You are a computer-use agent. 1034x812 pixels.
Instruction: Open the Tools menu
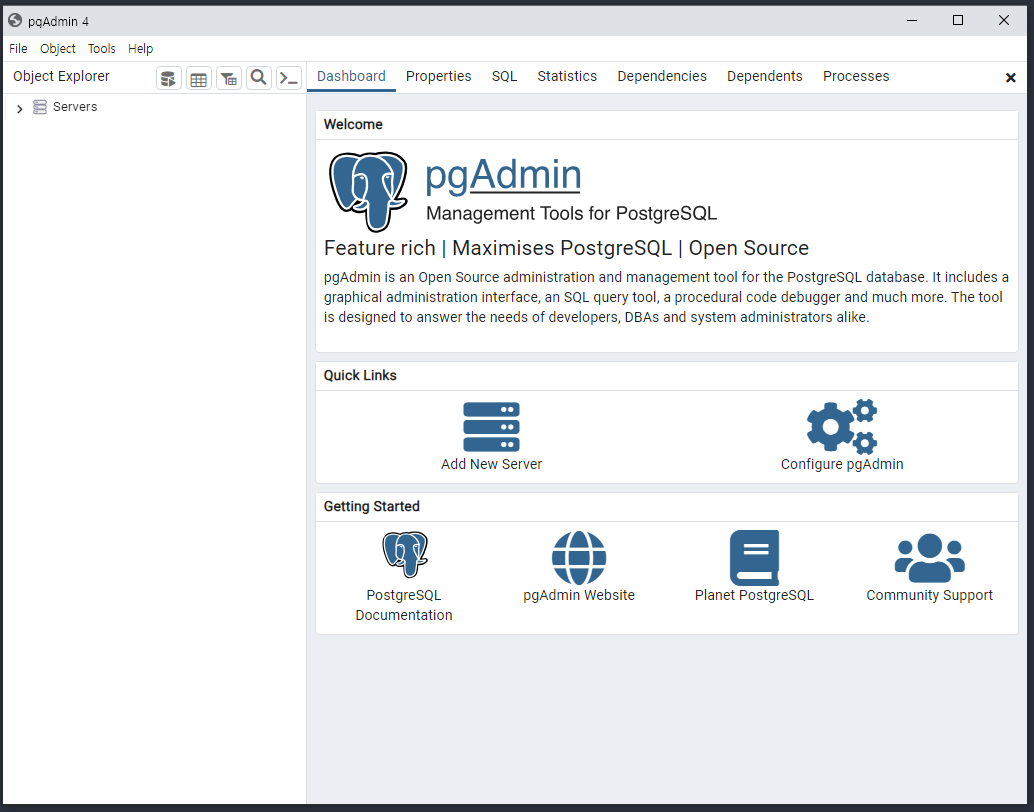[102, 48]
